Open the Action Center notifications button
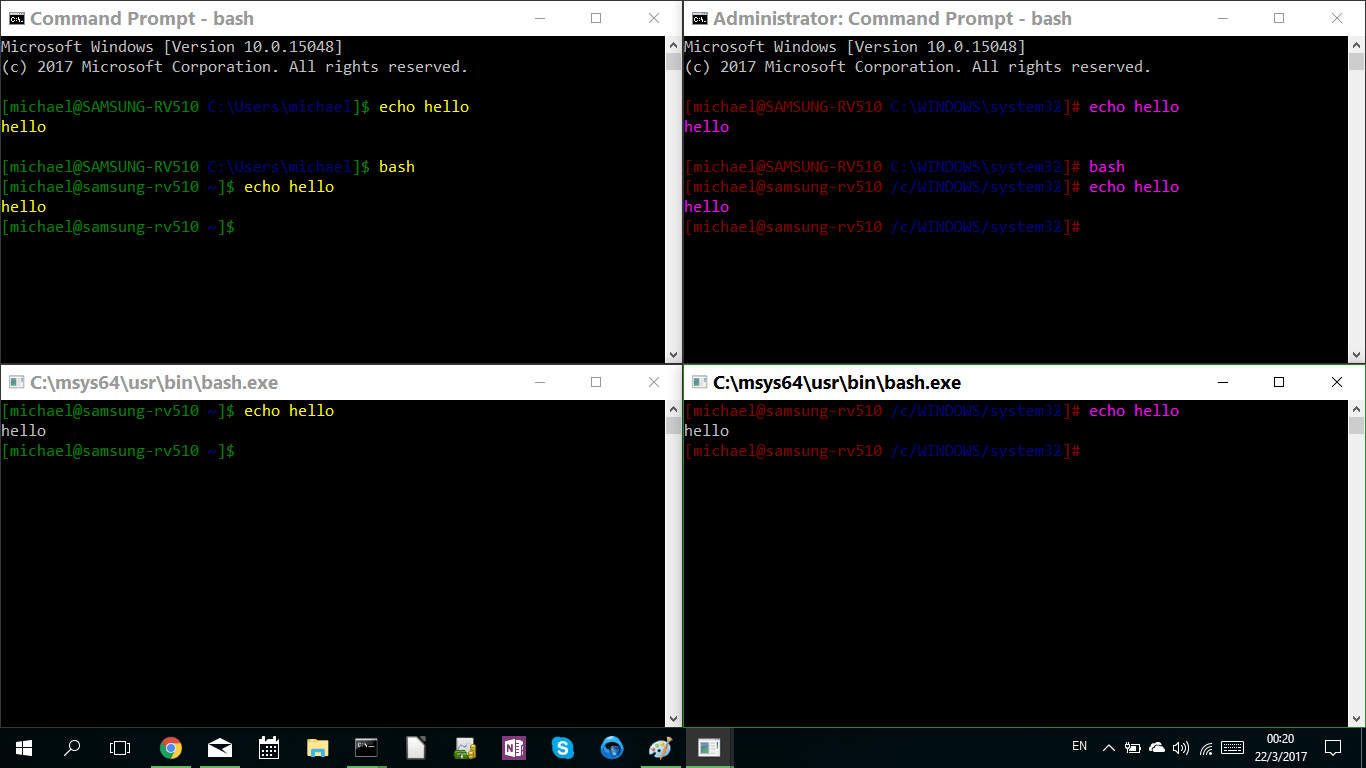Screen dimensions: 1366x768 (1333, 748)
